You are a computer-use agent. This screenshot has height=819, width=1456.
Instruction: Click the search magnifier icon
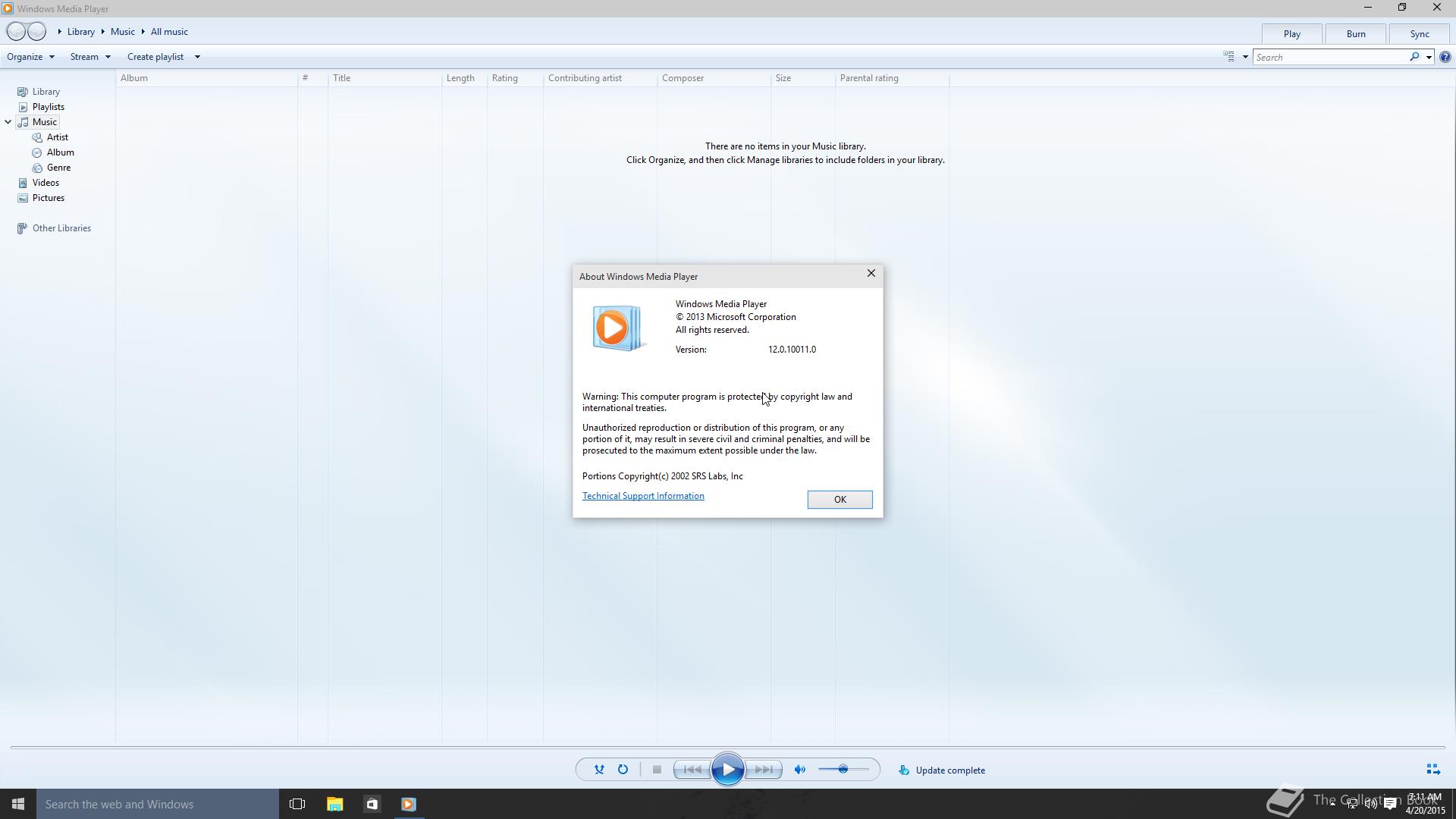click(x=1414, y=57)
